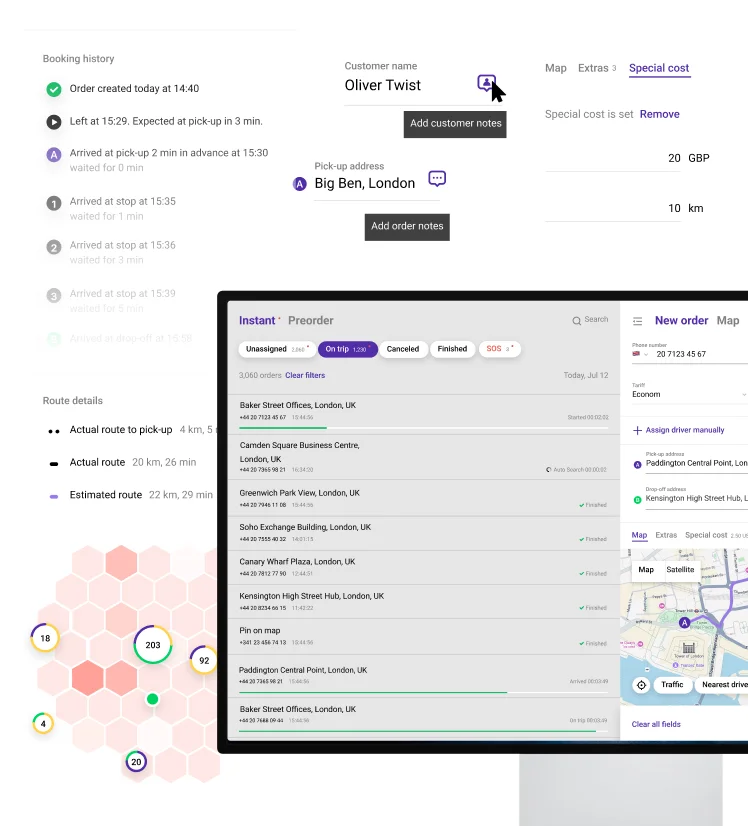Select the Satellite map view option

pos(680,569)
